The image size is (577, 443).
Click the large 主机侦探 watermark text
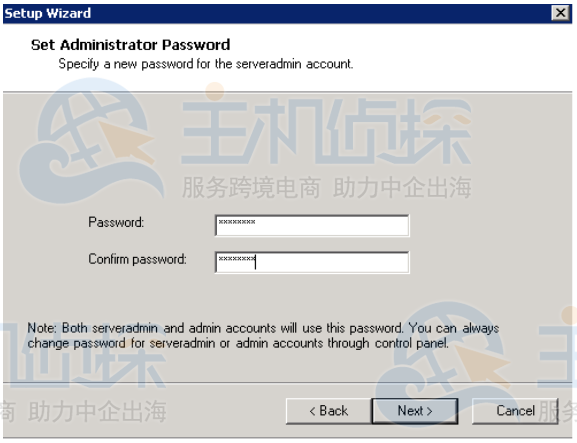tap(326, 131)
